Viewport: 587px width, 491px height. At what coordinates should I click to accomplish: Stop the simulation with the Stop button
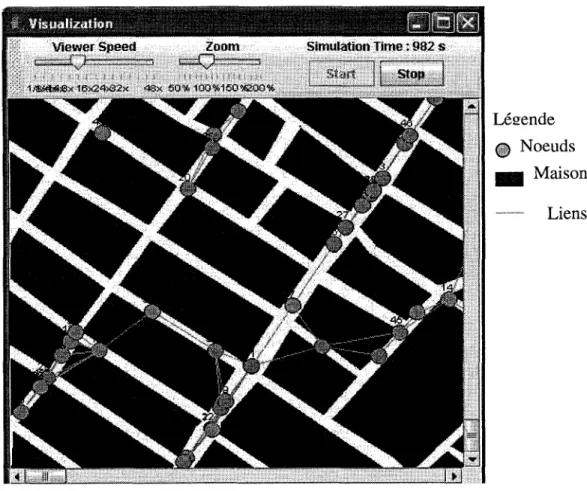tap(411, 73)
